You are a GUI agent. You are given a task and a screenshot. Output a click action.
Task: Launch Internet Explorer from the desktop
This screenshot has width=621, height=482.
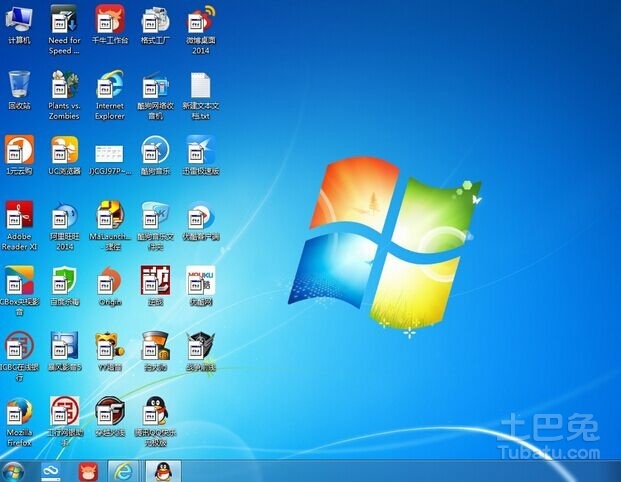(x=110, y=85)
